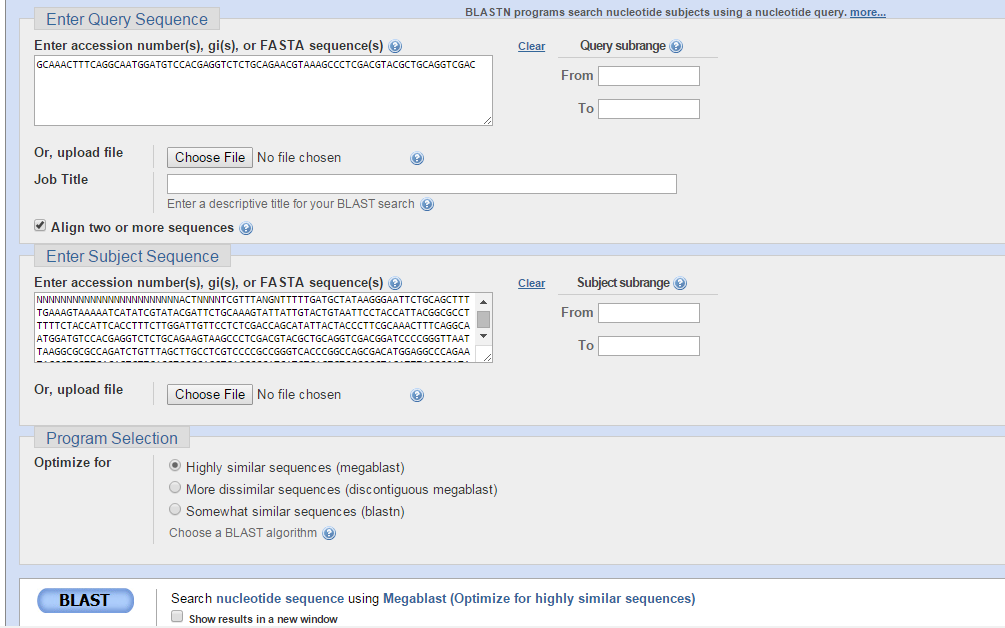Image resolution: width=1005 pixels, height=628 pixels.
Task: Click help icon next to query file upload
Action: (417, 158)
